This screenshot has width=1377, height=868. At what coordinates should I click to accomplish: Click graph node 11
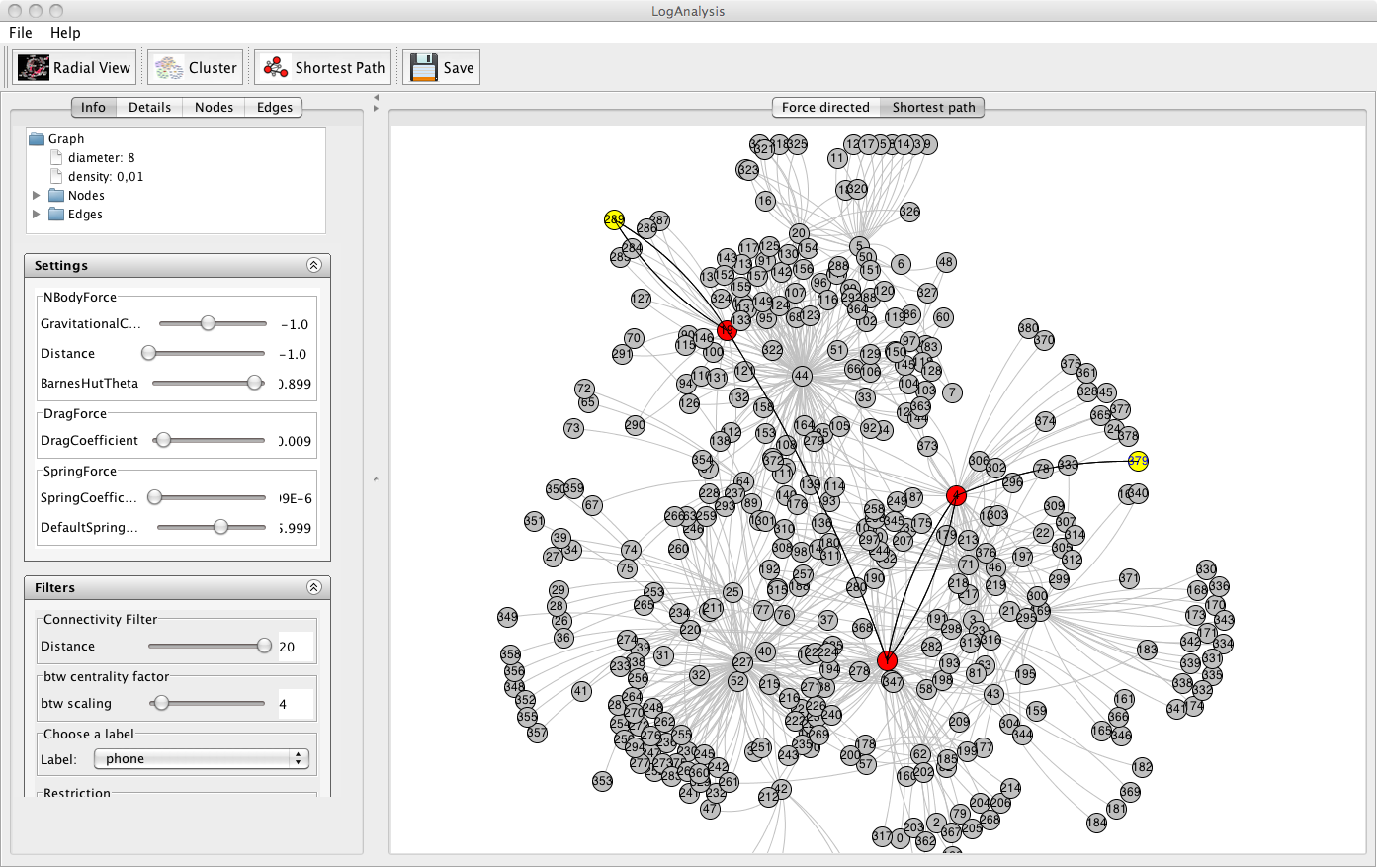point(837,158)
